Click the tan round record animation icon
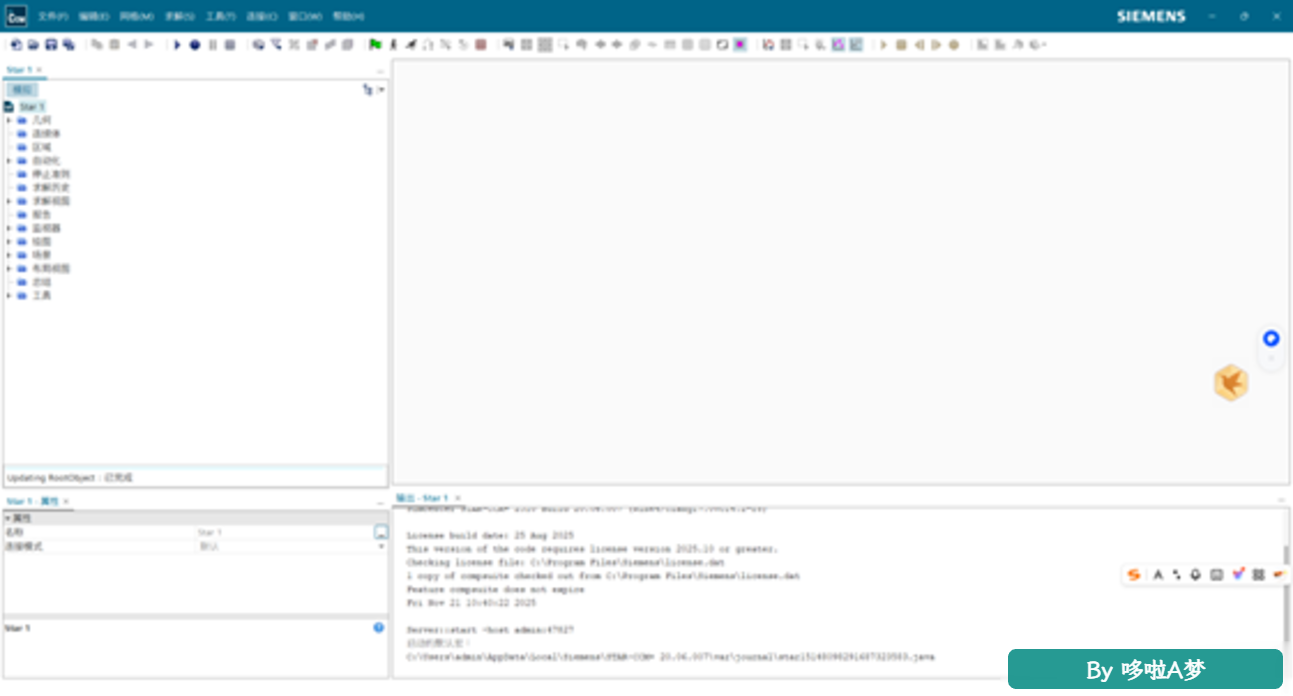1293x696 pixels. [x=954, y=45]
